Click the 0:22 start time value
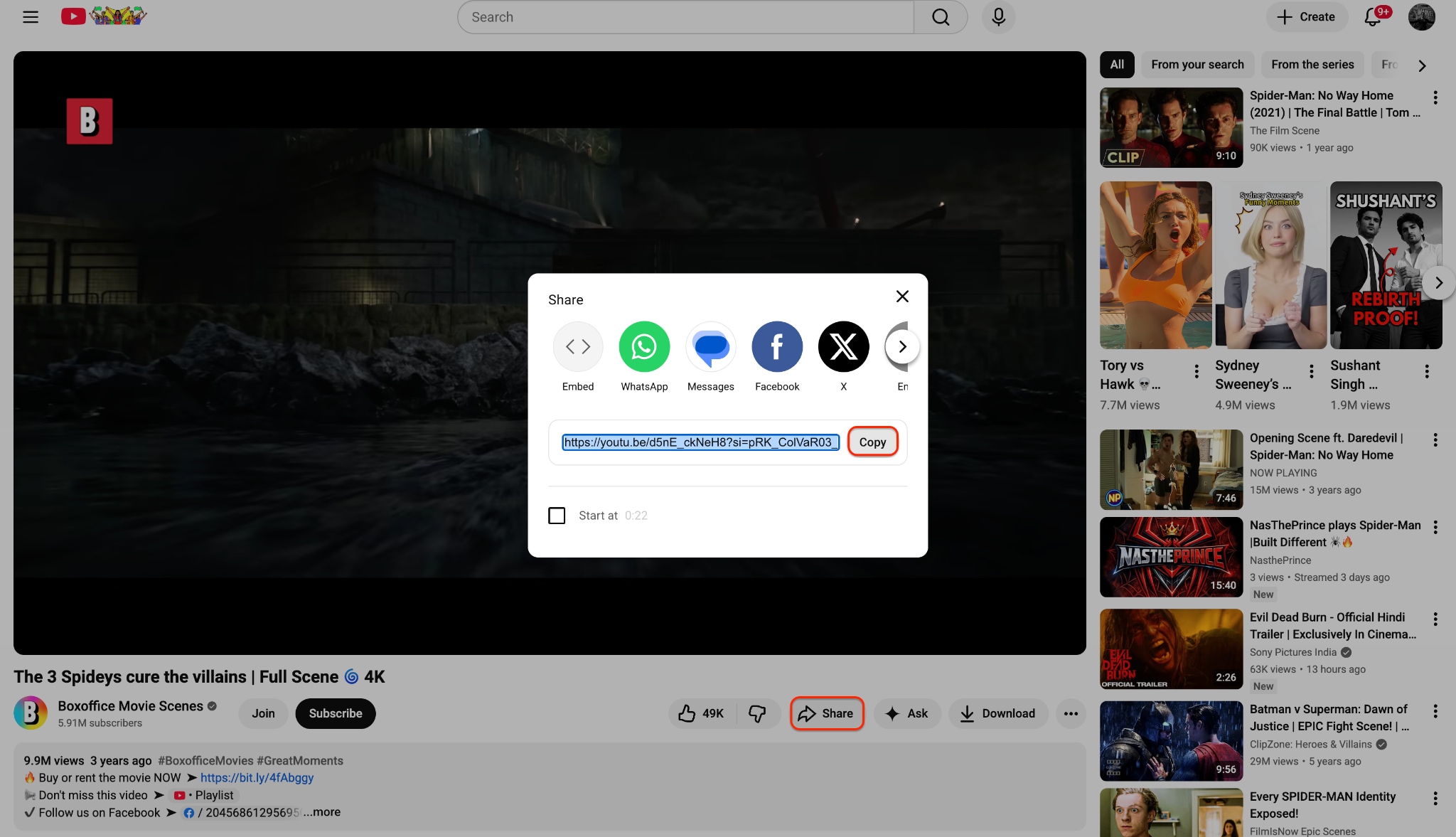 (x=636, y=516)
